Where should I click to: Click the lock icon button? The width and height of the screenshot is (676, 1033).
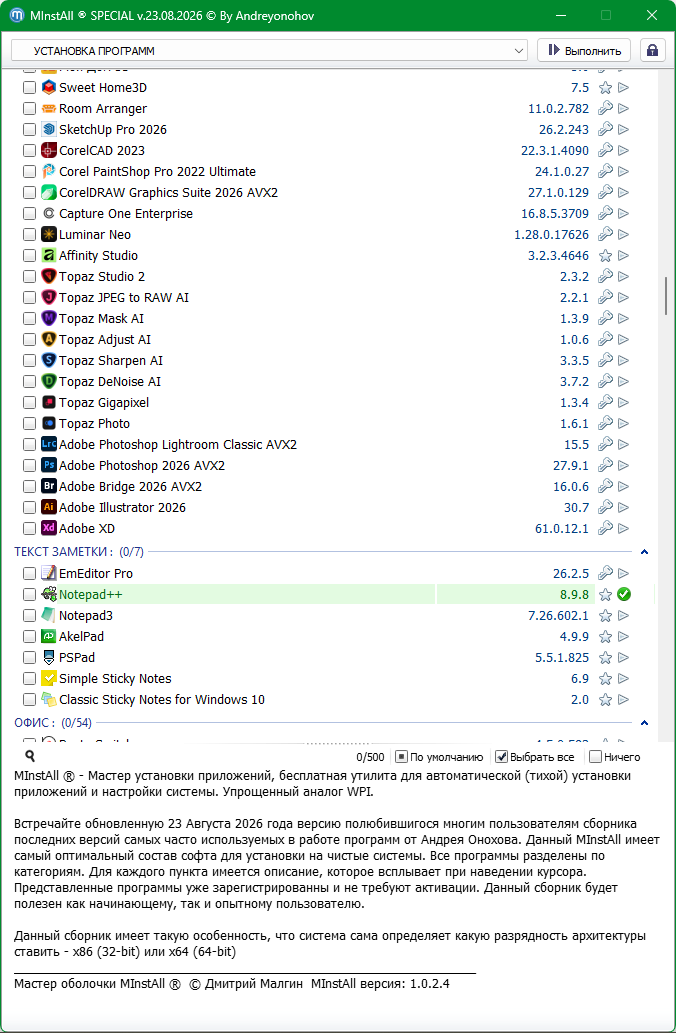tap(652, 51)
